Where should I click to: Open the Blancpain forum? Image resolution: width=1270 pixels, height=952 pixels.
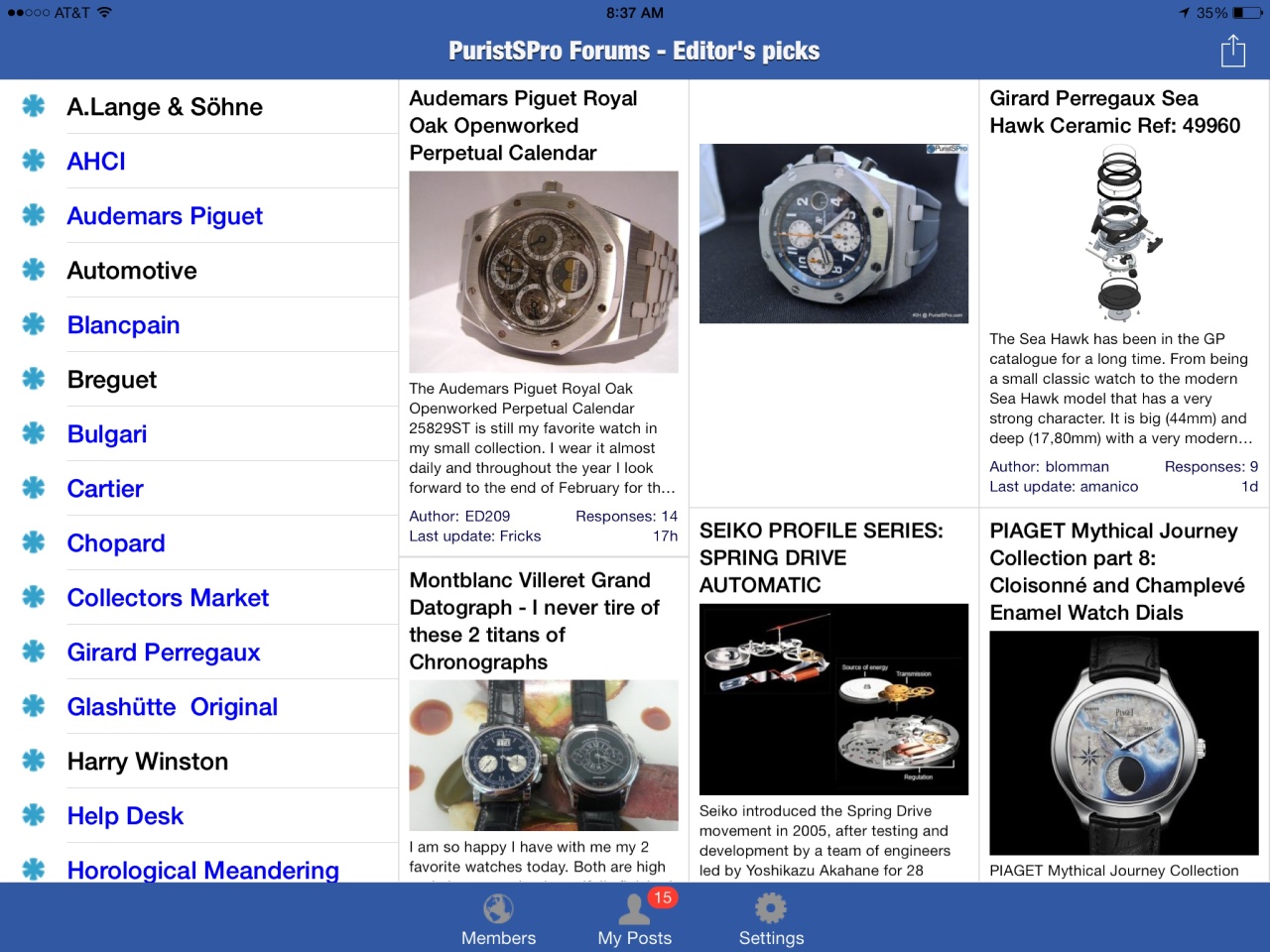pyautogui.click(x=123, y=325)
